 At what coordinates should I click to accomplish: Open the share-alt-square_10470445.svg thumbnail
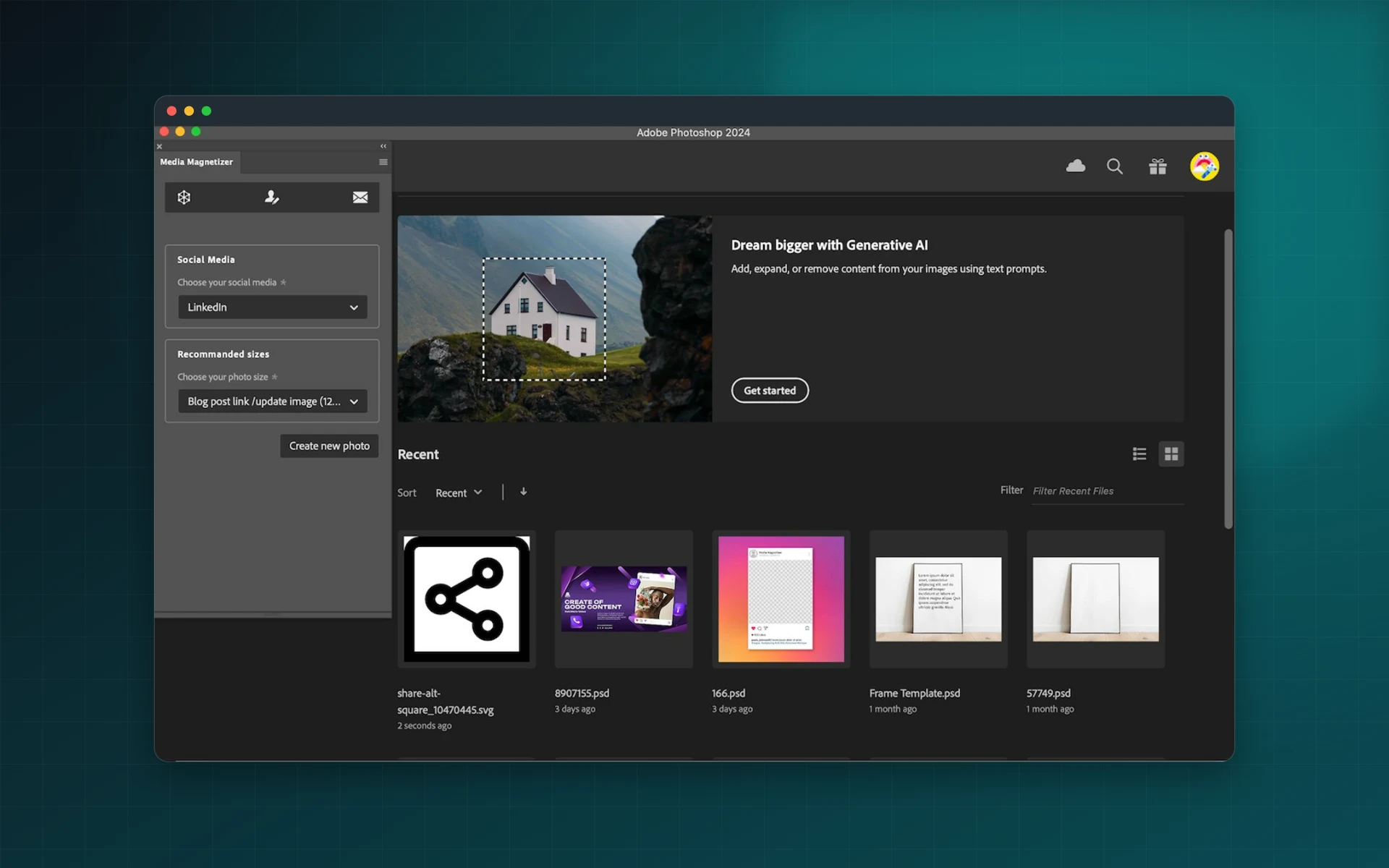[x=467, y=599]
